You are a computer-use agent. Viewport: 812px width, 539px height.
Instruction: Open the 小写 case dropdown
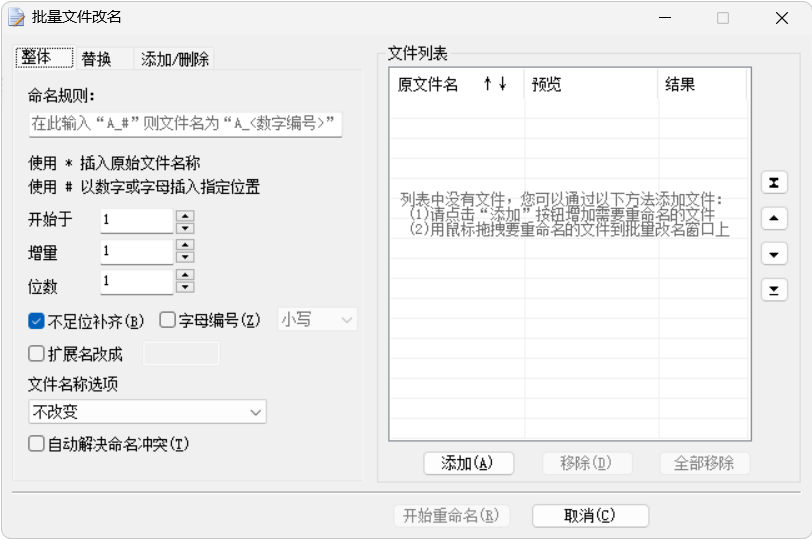317,320
